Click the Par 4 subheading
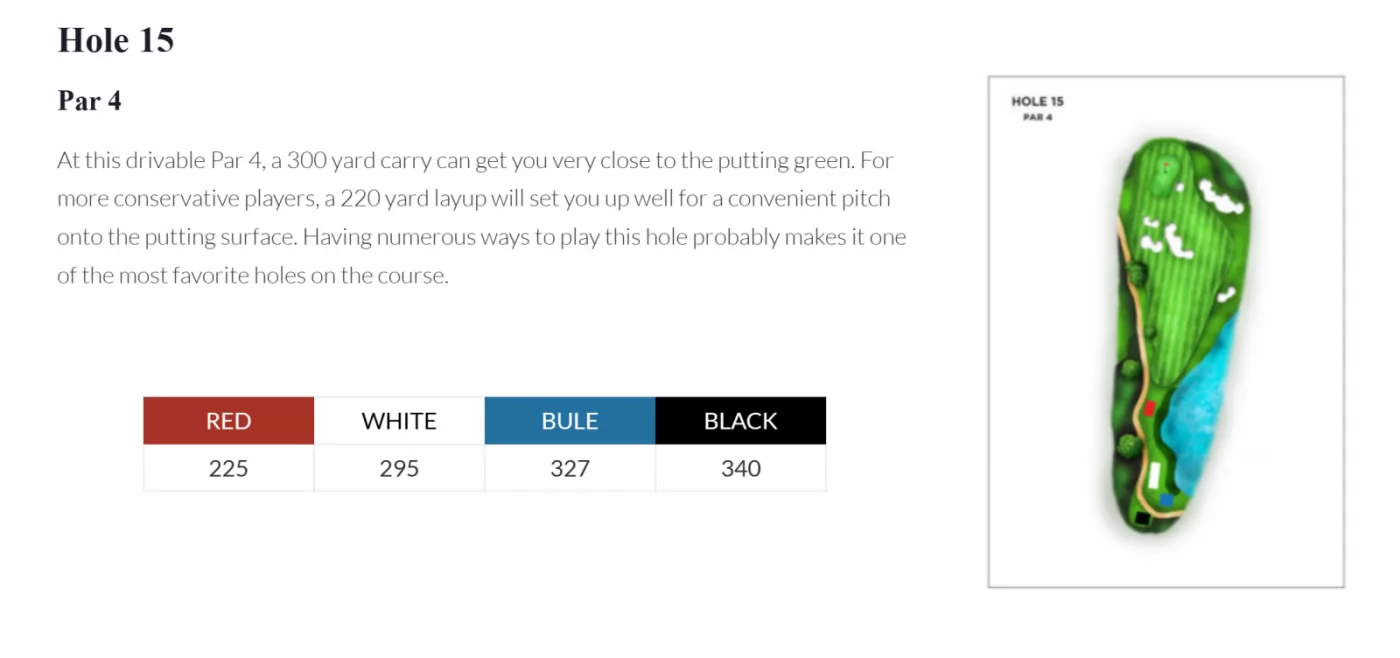Image resolution: width=1400 pixels, height=658 pixels. [x=90, y=101]
